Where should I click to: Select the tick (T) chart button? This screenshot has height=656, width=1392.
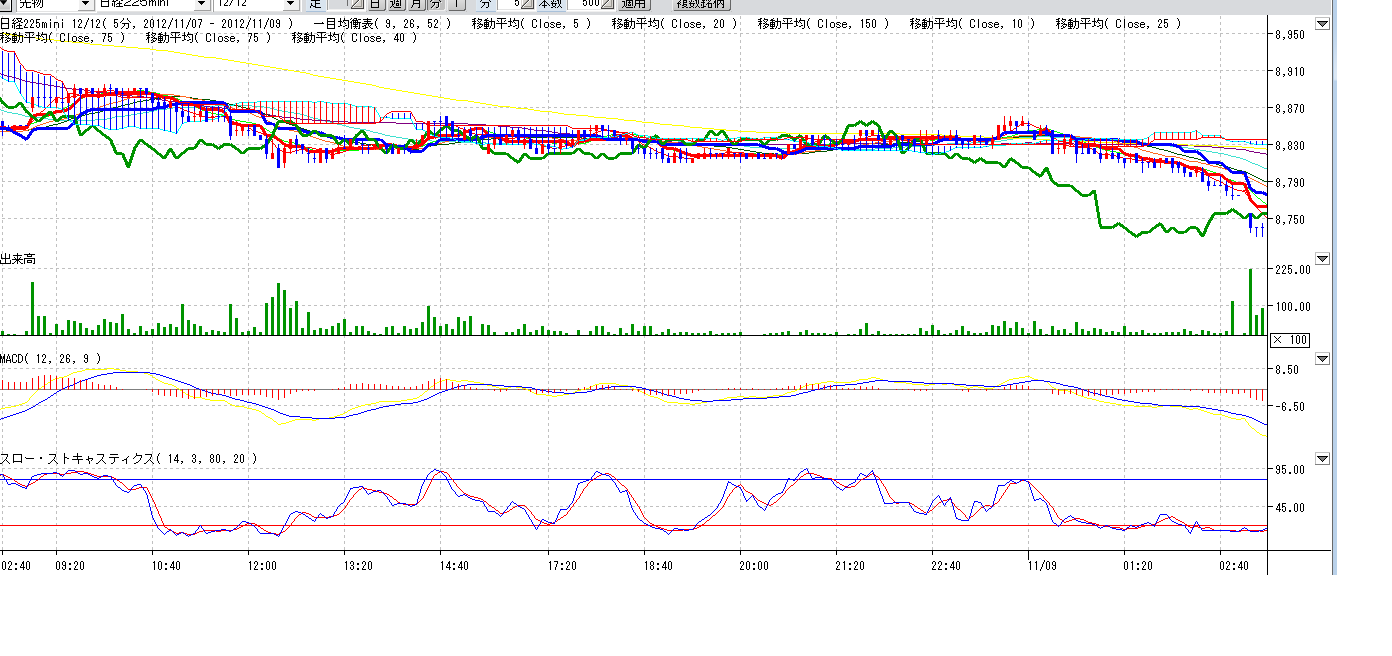click(455, 4)
